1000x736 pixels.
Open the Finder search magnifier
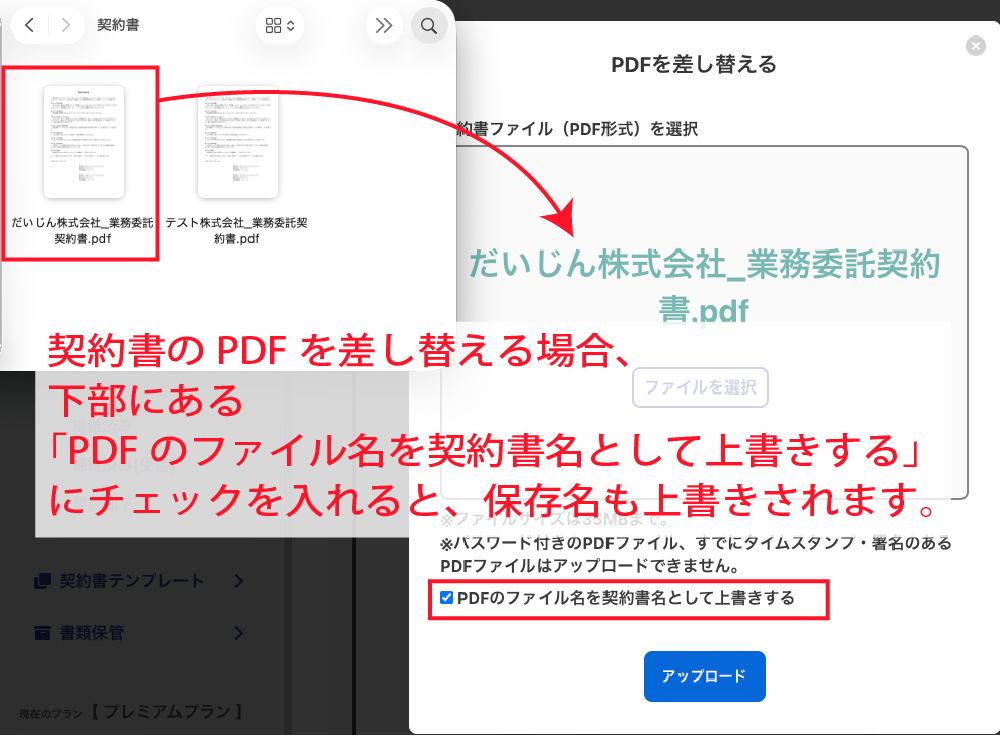429,26
